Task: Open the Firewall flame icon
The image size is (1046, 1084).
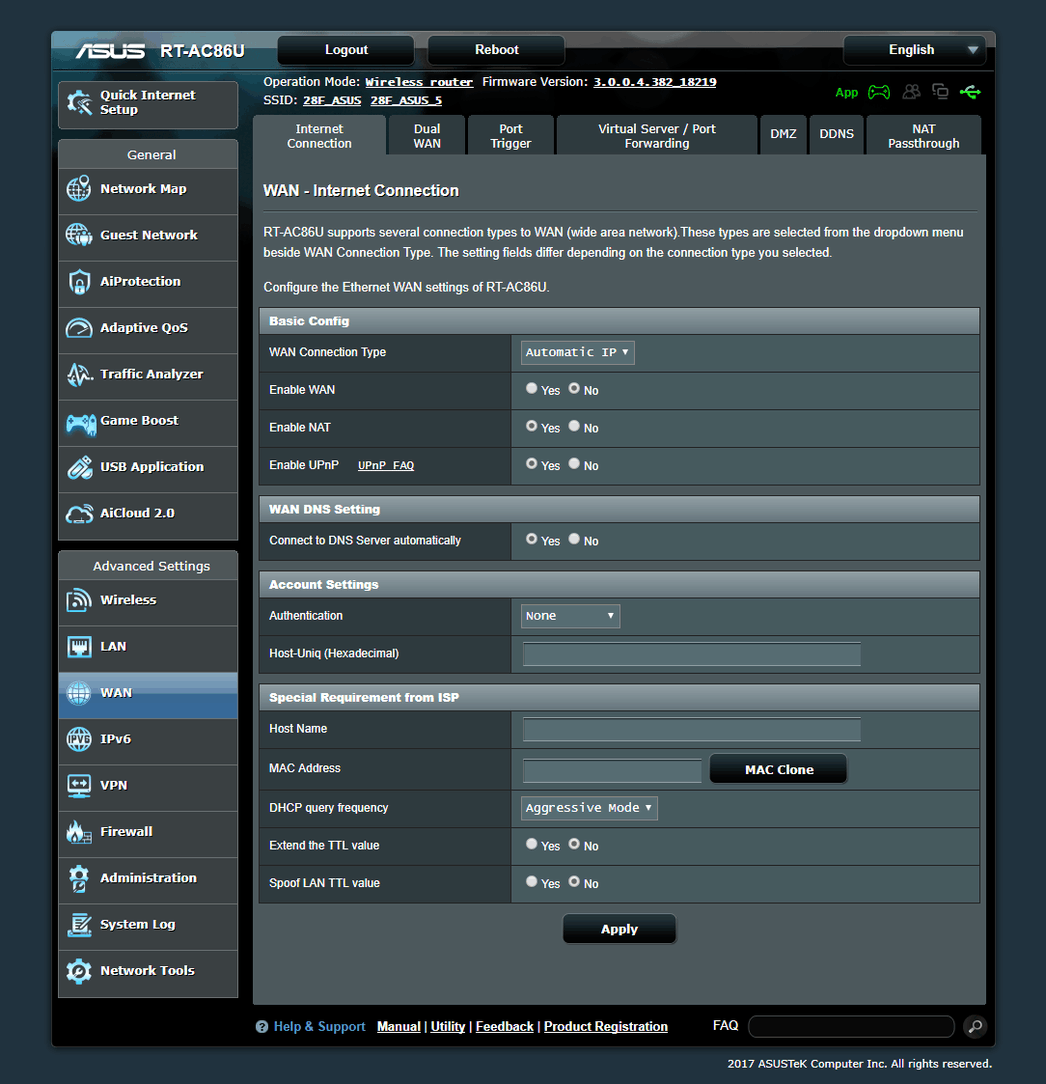Action: pos(79,832)
